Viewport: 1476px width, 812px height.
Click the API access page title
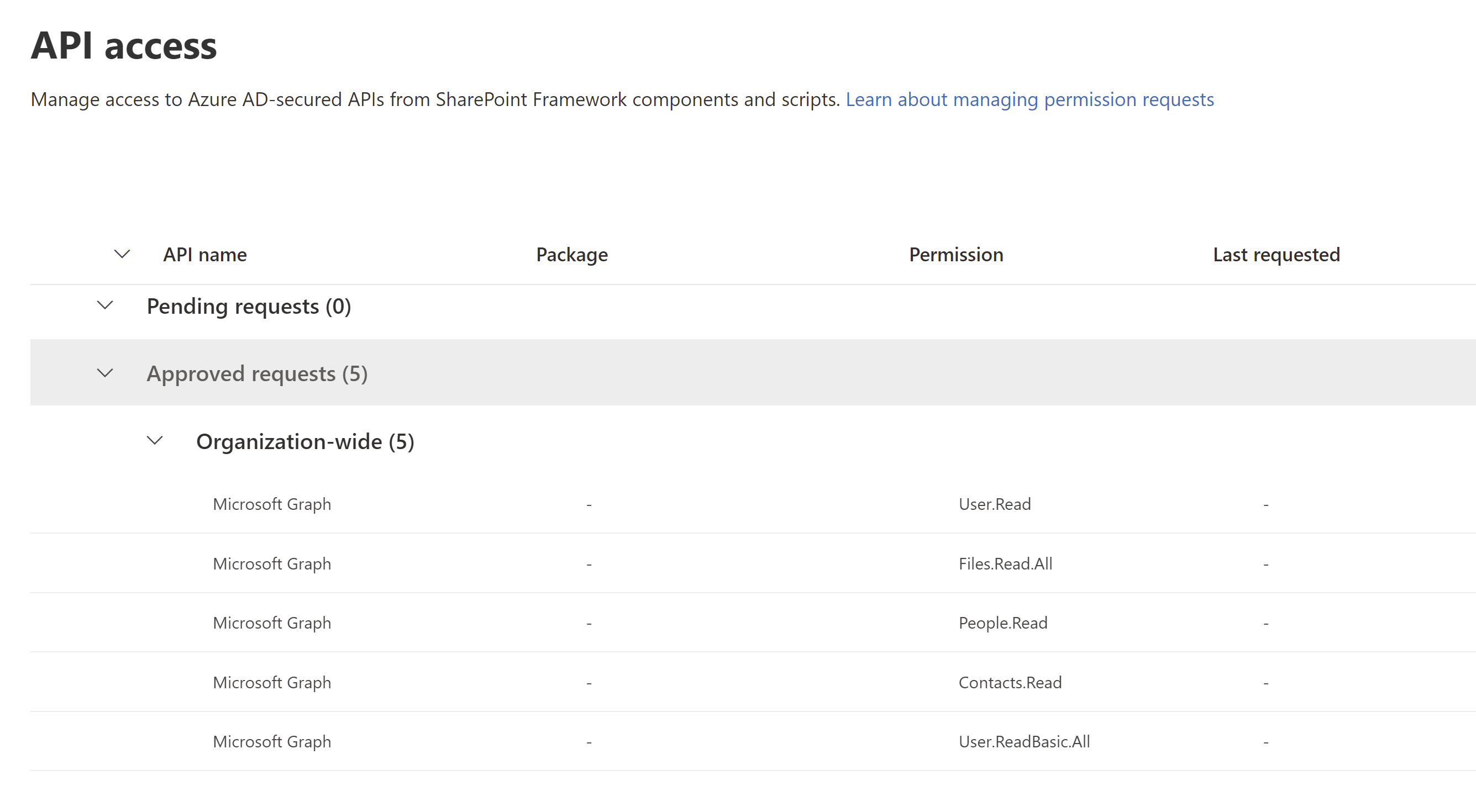[x=124, y=46]
